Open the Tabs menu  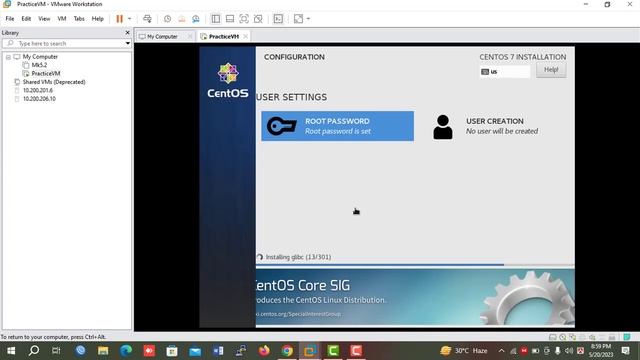(x=79, y=19)
